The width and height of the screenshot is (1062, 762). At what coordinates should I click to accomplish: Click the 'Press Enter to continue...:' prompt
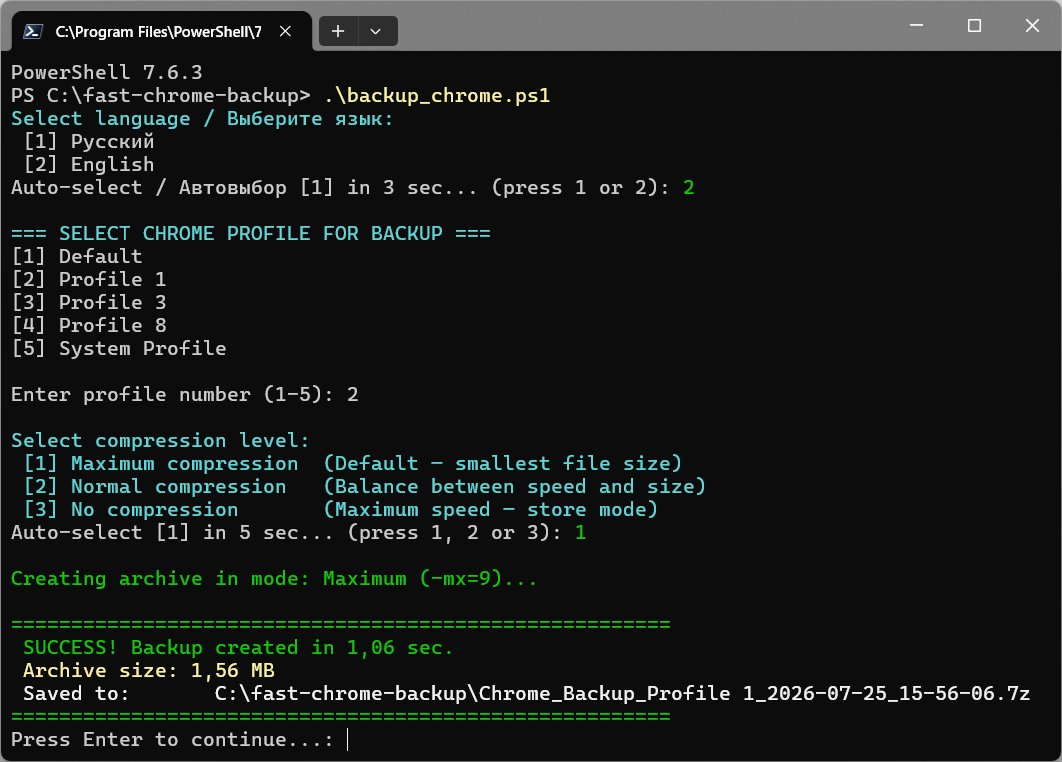pos(173,740)
